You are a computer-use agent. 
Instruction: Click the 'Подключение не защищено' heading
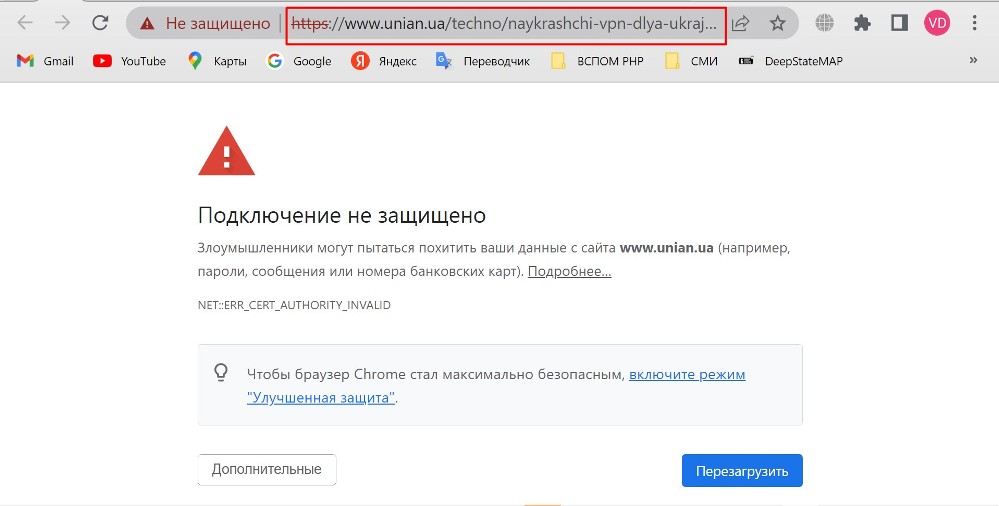click(x=342, y=215)
